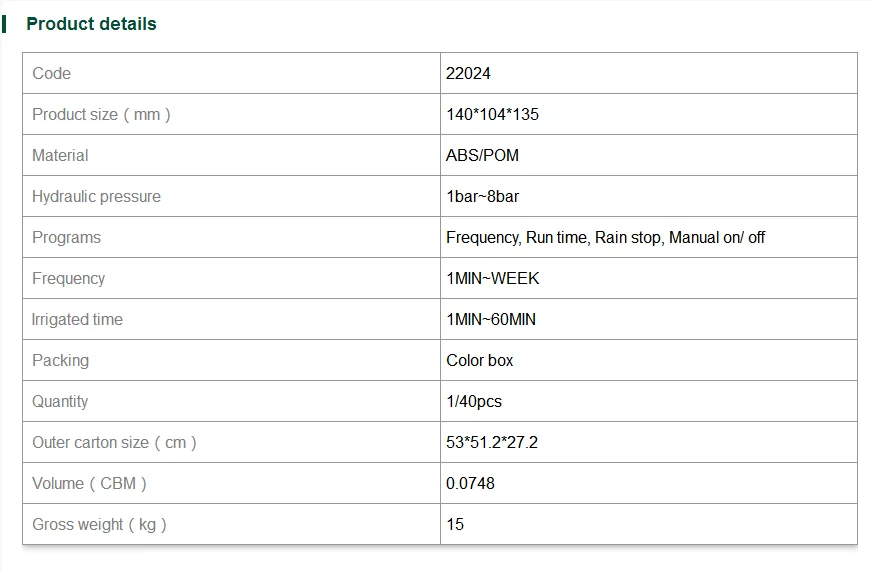Select the ABS/POM material value
The width and height of the screenshot is (873, 571).
[482, 155]
